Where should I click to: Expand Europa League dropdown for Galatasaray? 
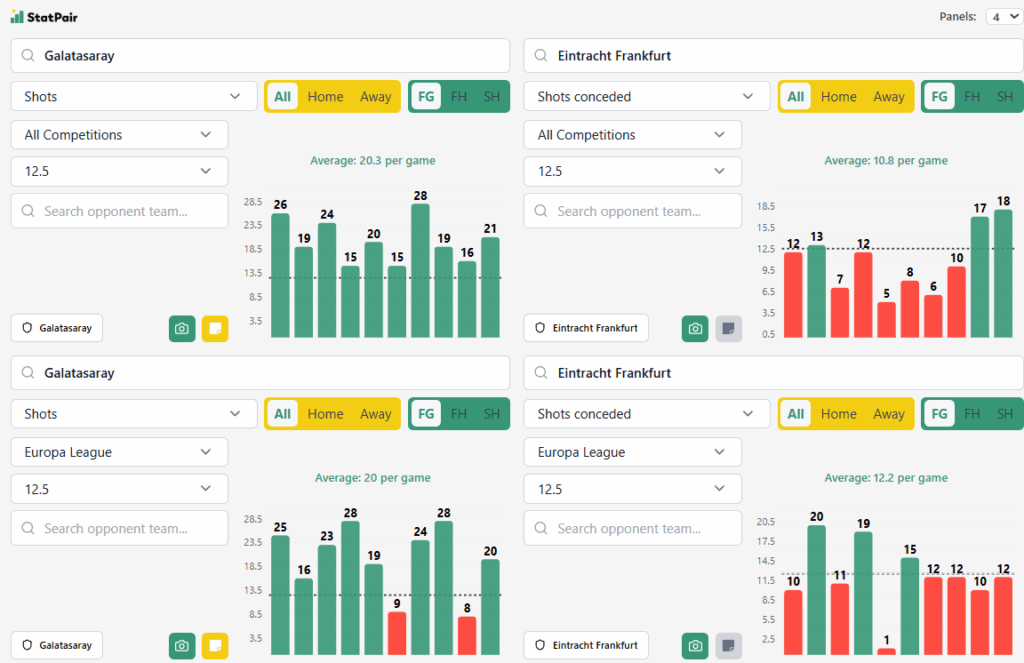point(120,453)
